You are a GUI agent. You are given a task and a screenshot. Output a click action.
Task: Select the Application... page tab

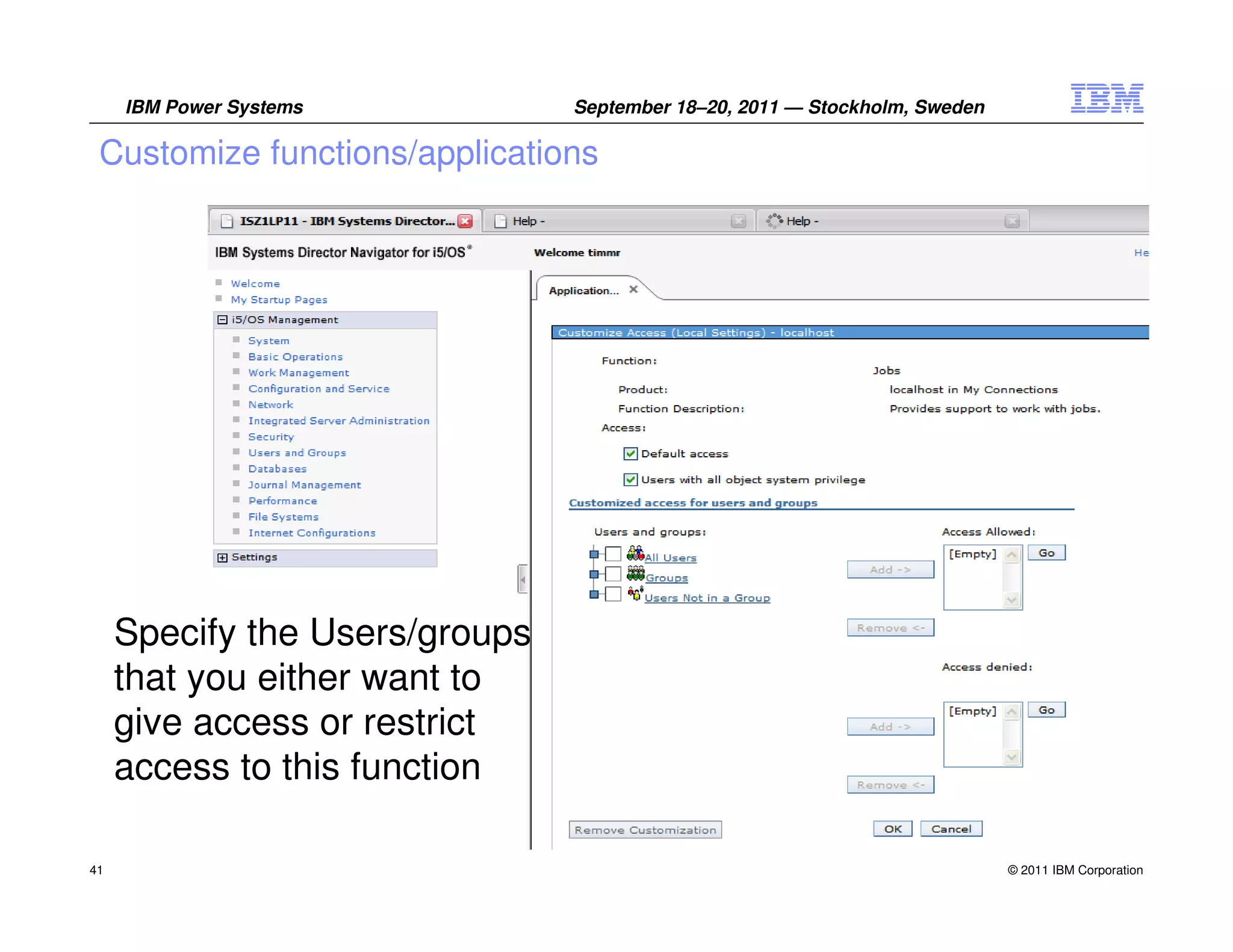click(x=583, y=291)
